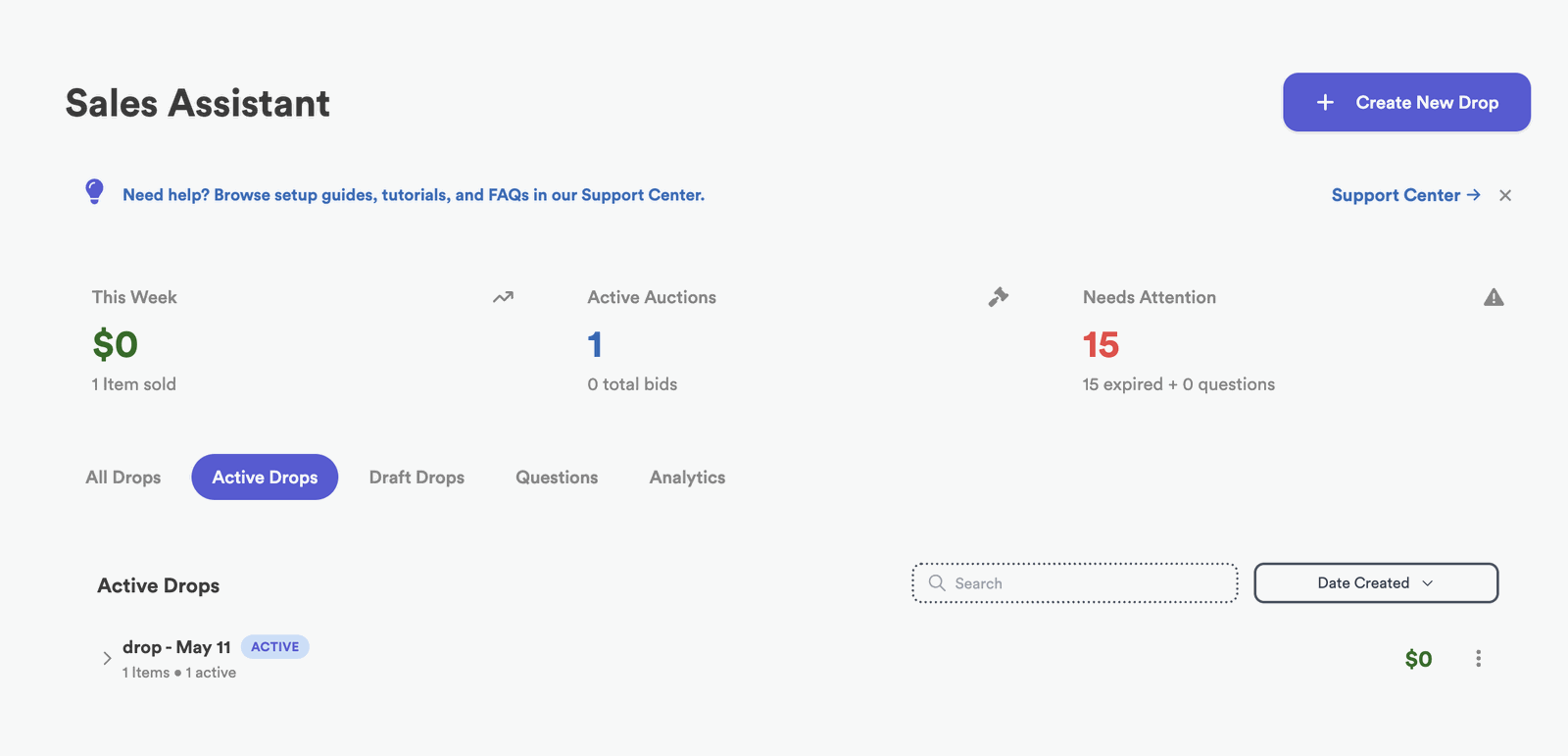Click the Needs Attention count 15
Viewport: 1568px width, 756px height.
[1101, 344]
